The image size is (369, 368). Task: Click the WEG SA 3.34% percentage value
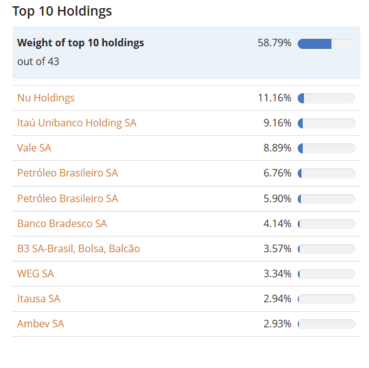277,274
